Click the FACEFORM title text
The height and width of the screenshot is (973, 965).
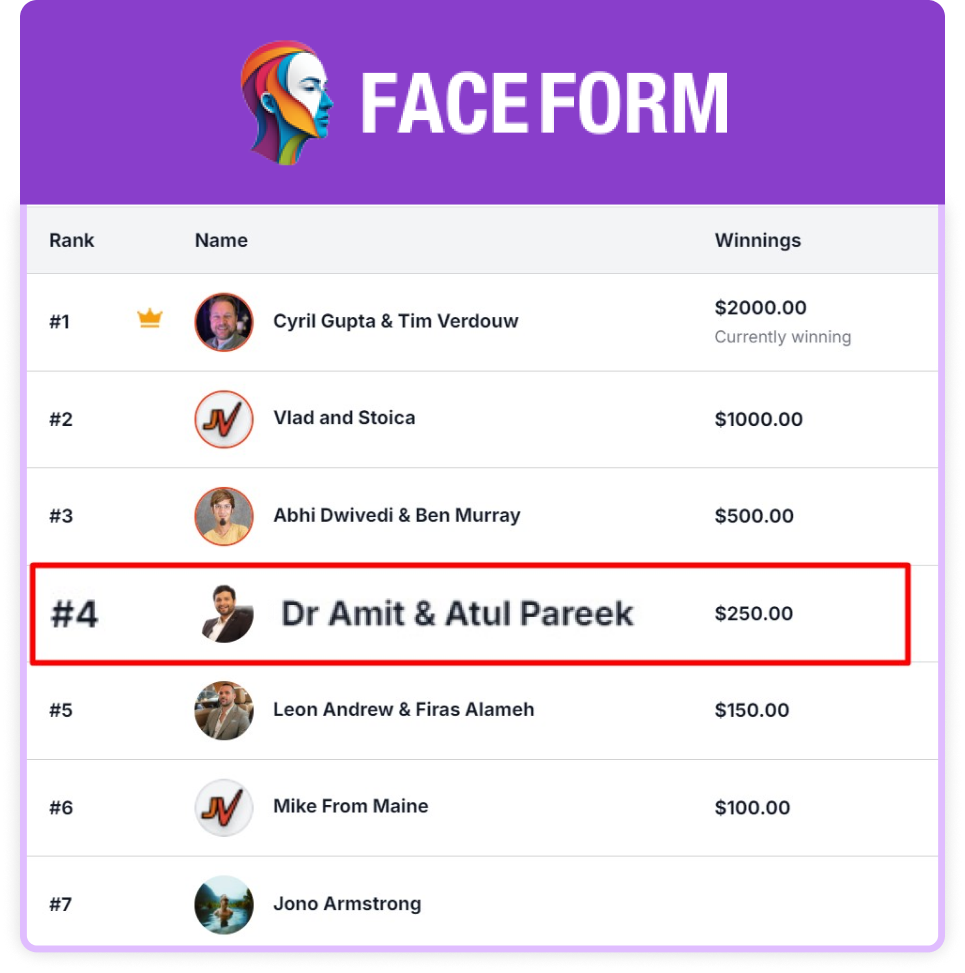click(x=544, y=104)
